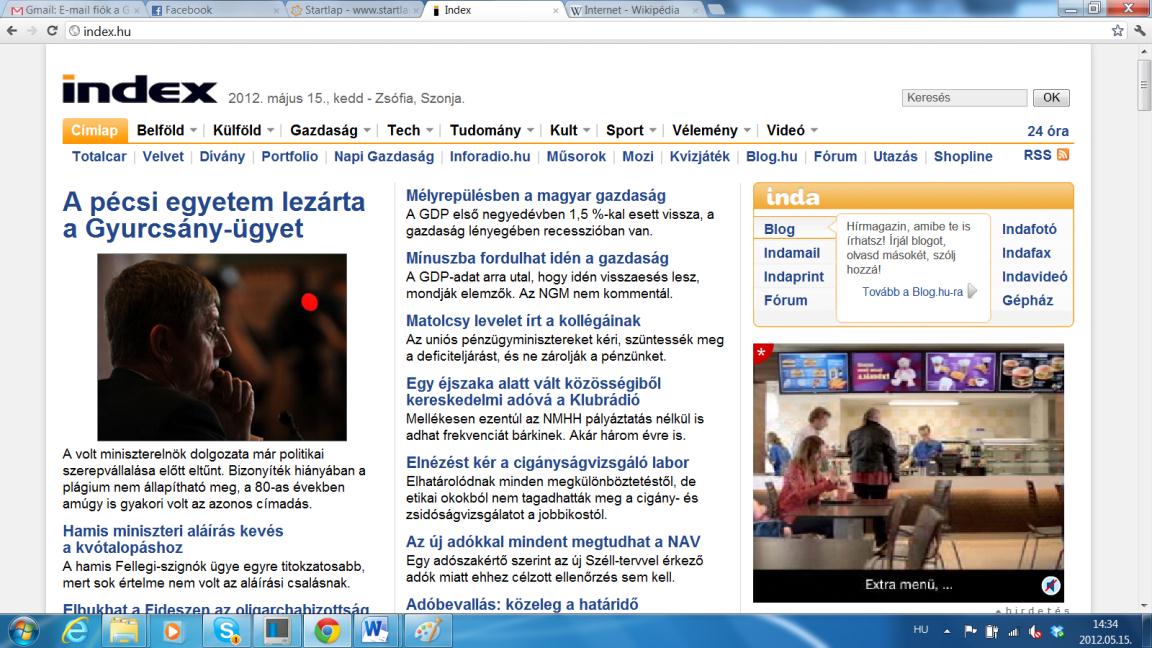Screen dimensions: 1152x648
Task: Expand the Videó dropdown arrow
Action: (x=814, y=131)
